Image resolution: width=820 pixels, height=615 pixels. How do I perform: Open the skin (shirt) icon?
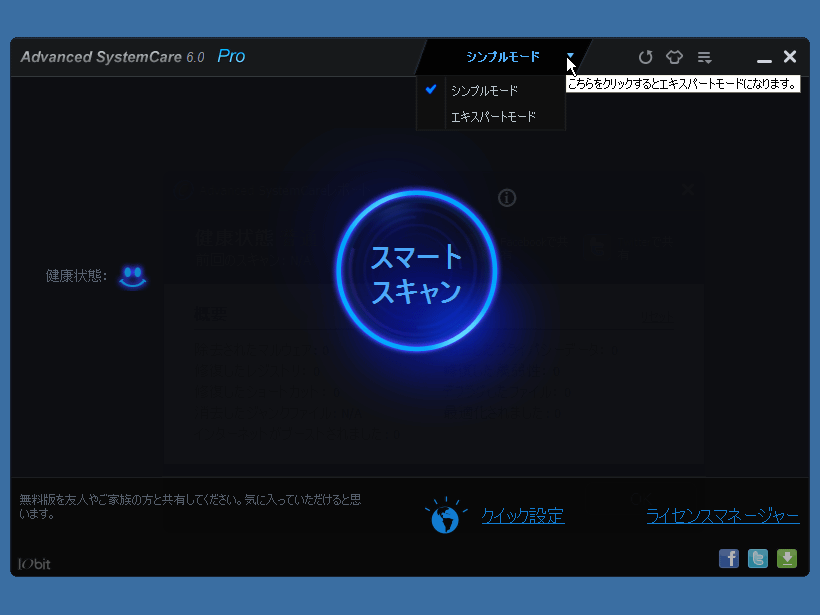point(674,56)
